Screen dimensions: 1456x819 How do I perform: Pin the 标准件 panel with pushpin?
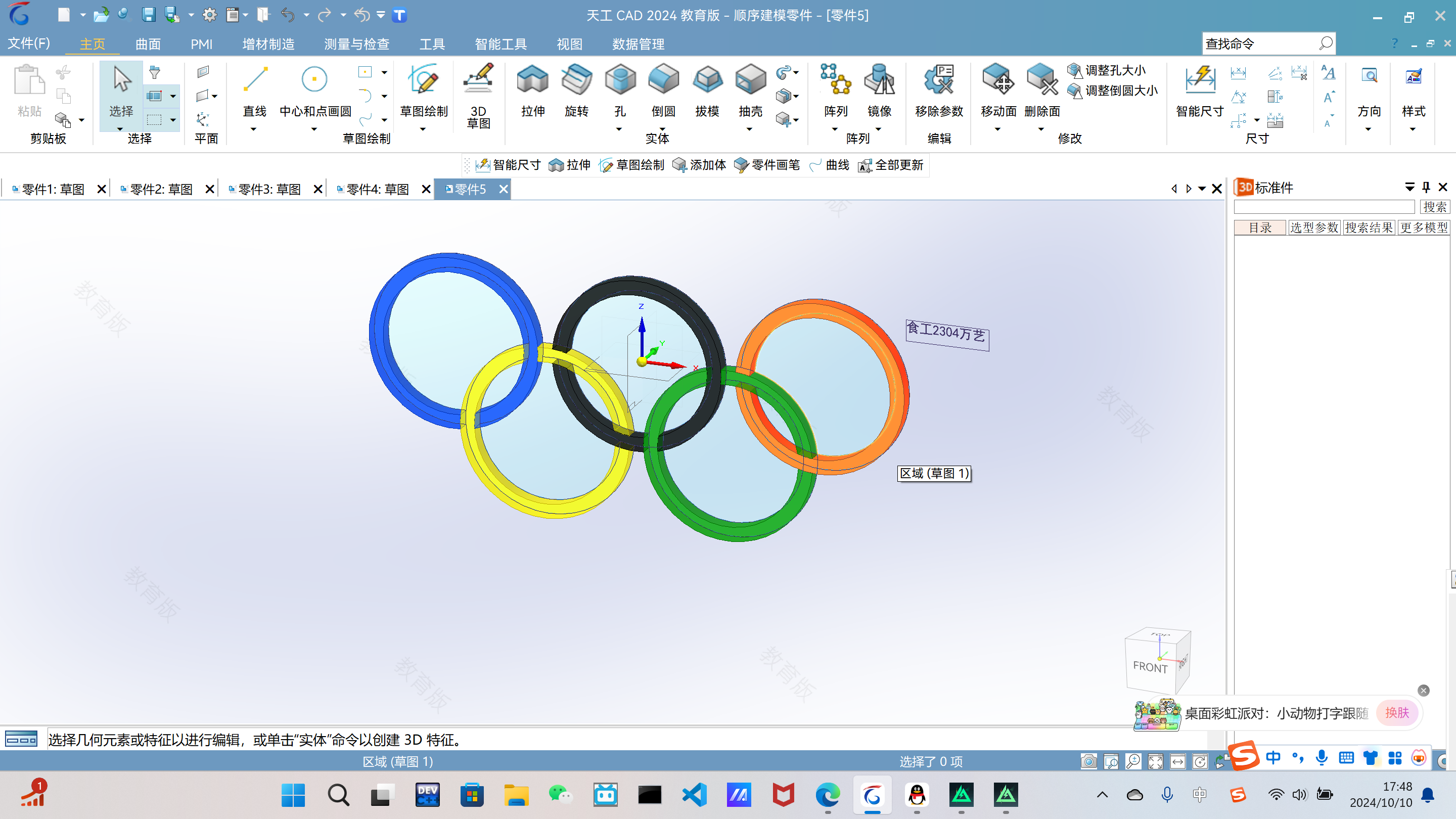[1426, 187]
